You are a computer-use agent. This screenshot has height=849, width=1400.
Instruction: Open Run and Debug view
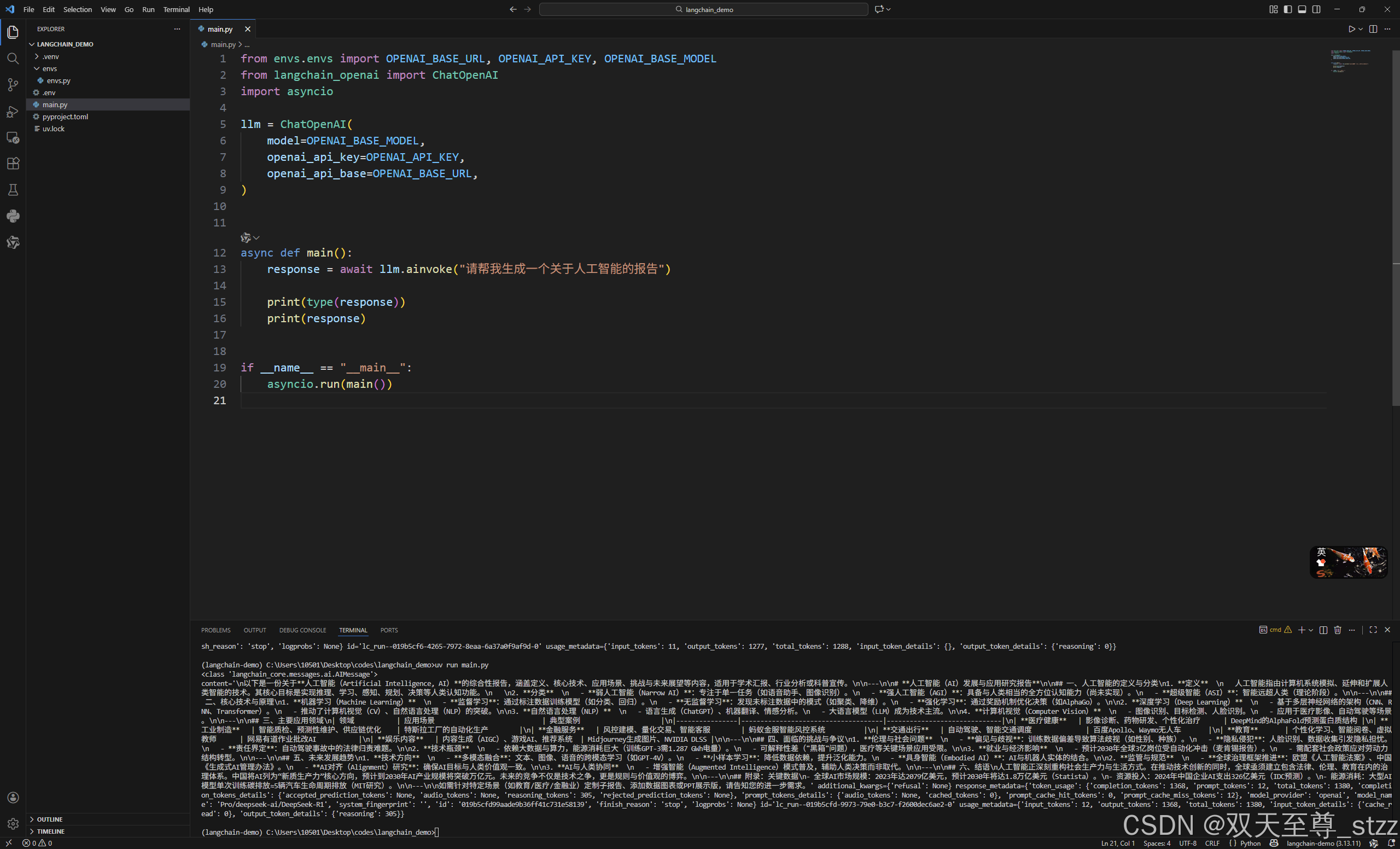[x=13, y=112]
